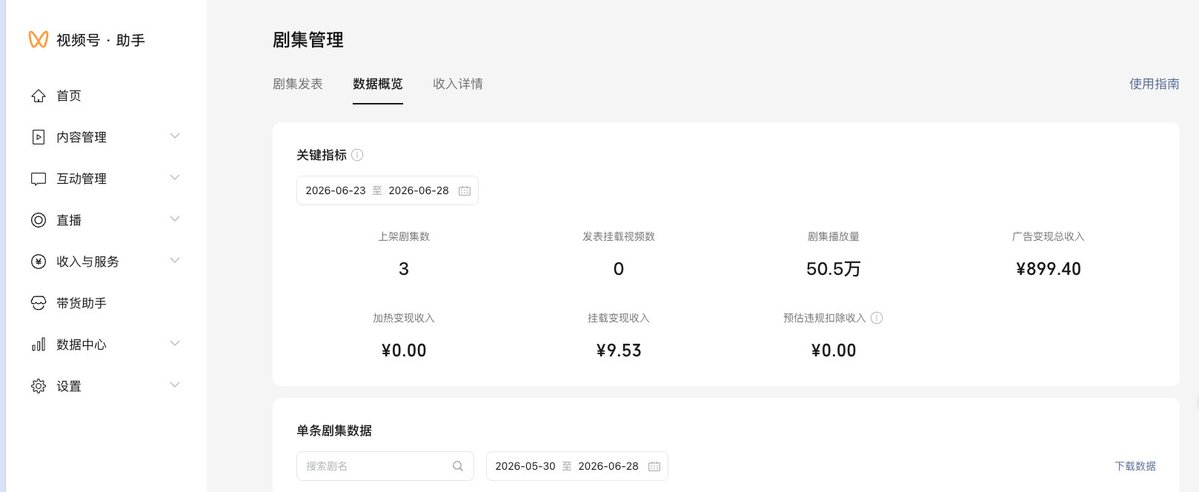Click the 收入与服务 yen icon

pos(38,262)
